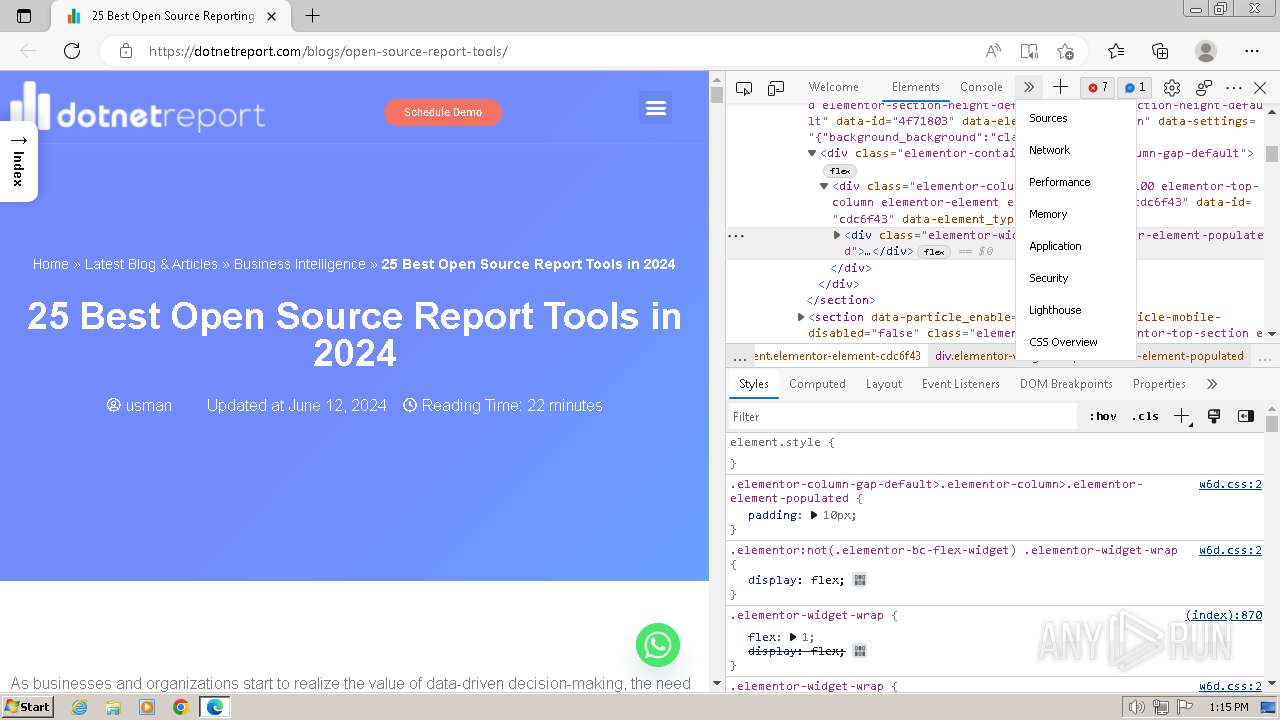The height and width of the screenshot is (720, 1280).
Task: Open Application from the tools menu
Action: pos(1076,246)
